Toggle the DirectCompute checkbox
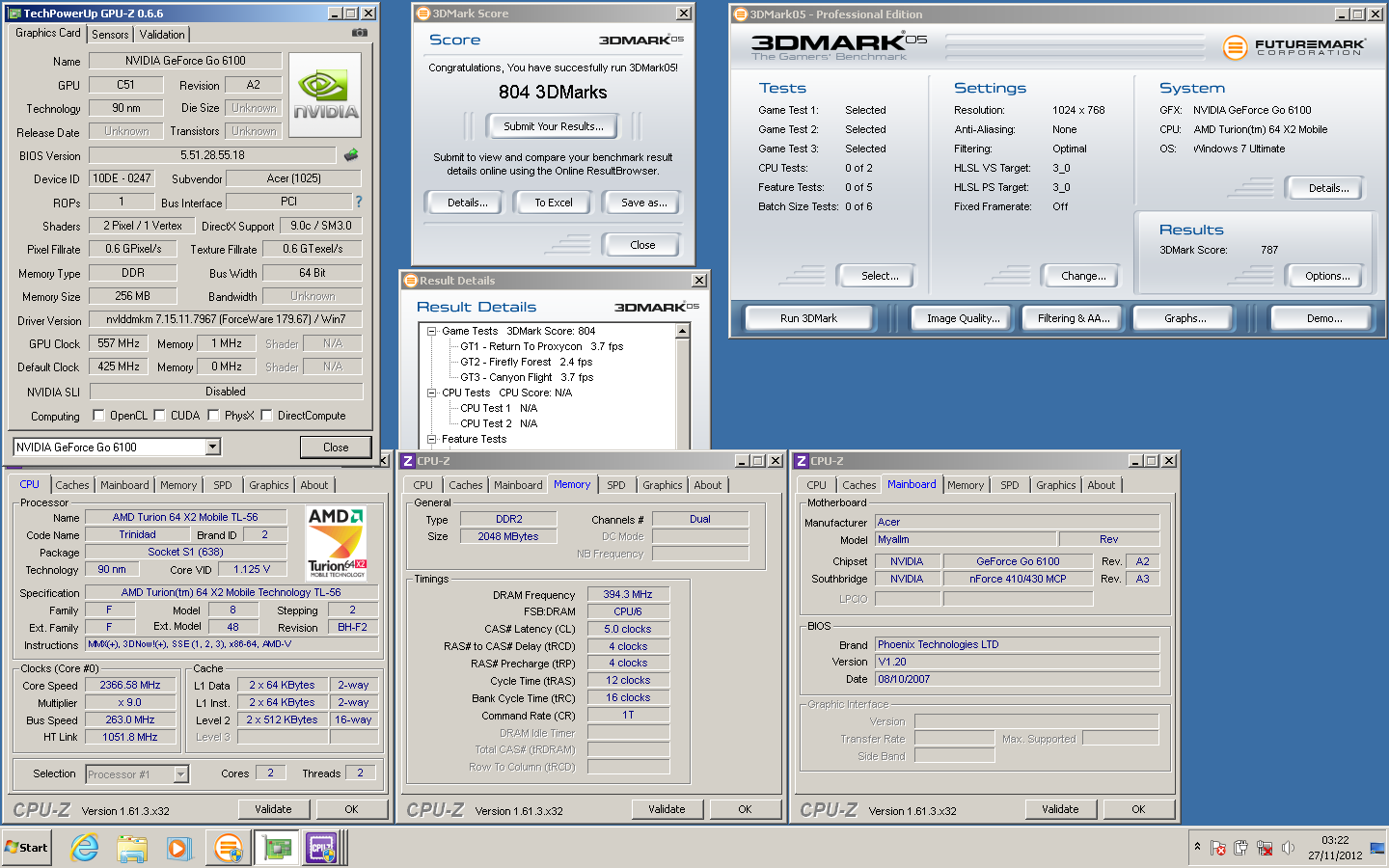The image size is (1389, 868). pos(266,416)
